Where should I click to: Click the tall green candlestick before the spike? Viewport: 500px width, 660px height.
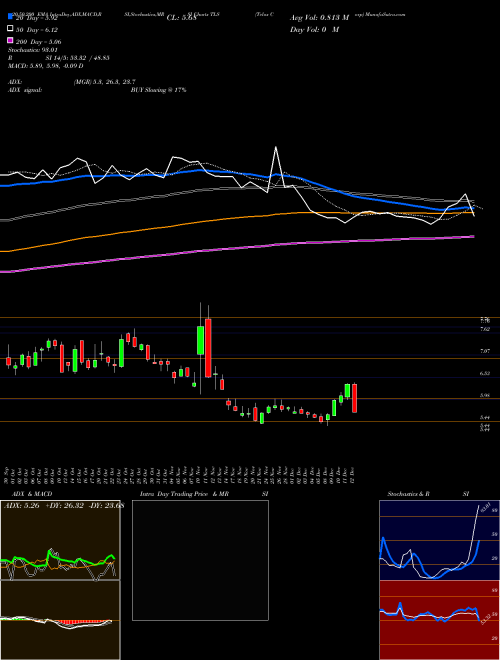(201, 340)
